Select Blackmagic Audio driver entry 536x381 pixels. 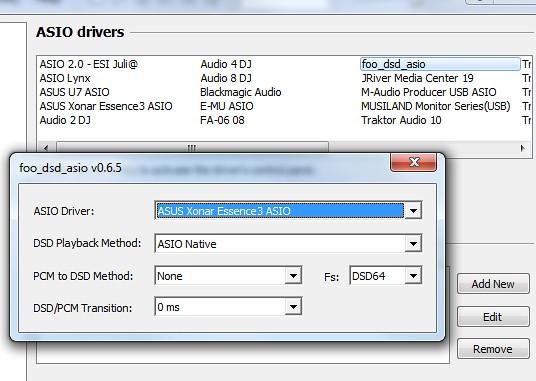[241, 92]
